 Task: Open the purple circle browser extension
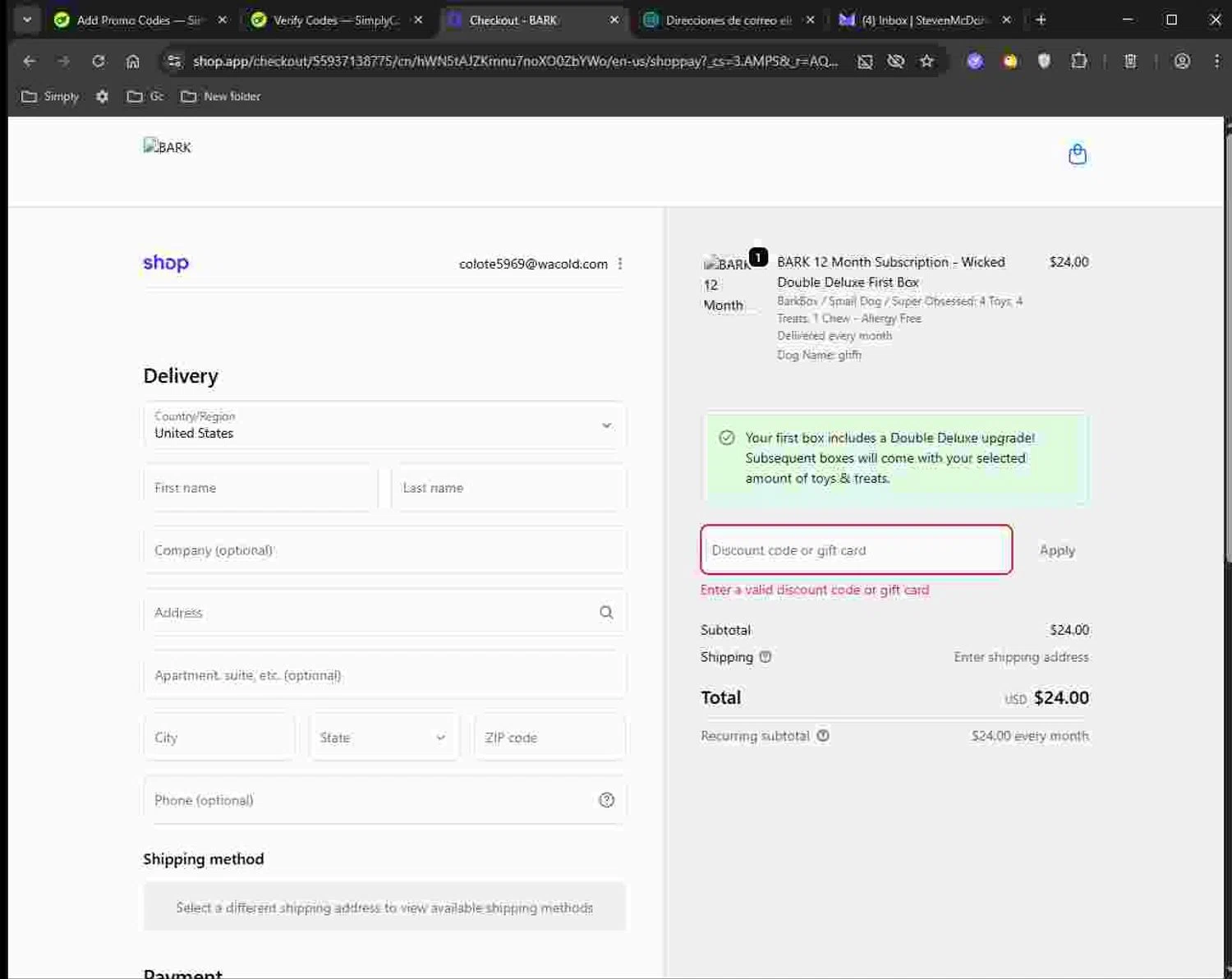975,61
